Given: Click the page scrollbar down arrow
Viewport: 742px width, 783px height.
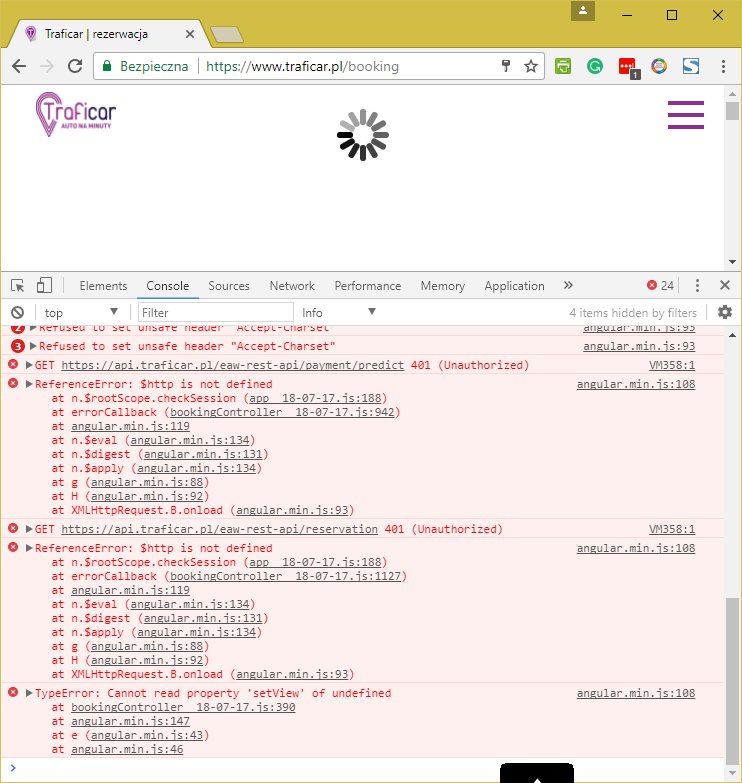Looking at the screenshot, I should coord(732,262).
